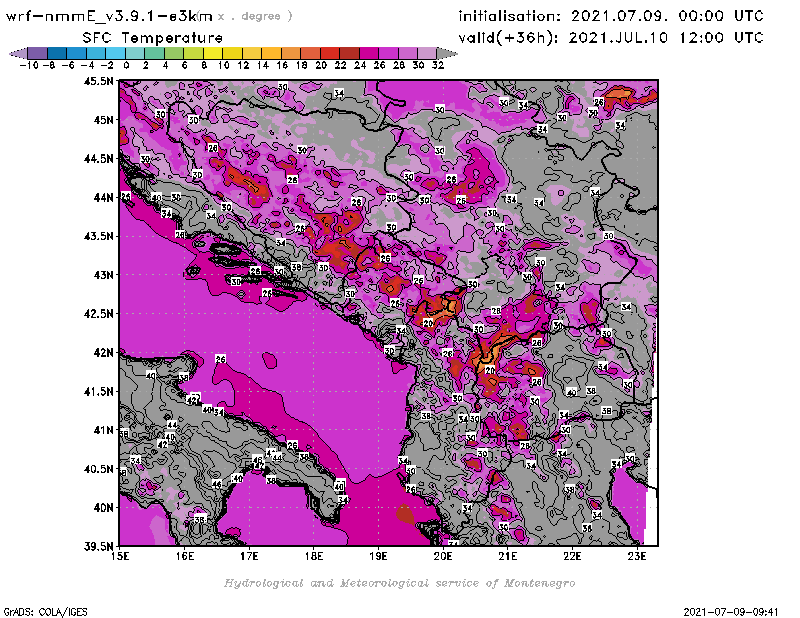Screen dimensions: 800x618
Task: Click the '44N' latitude label
Action: (x=103, y=197)
